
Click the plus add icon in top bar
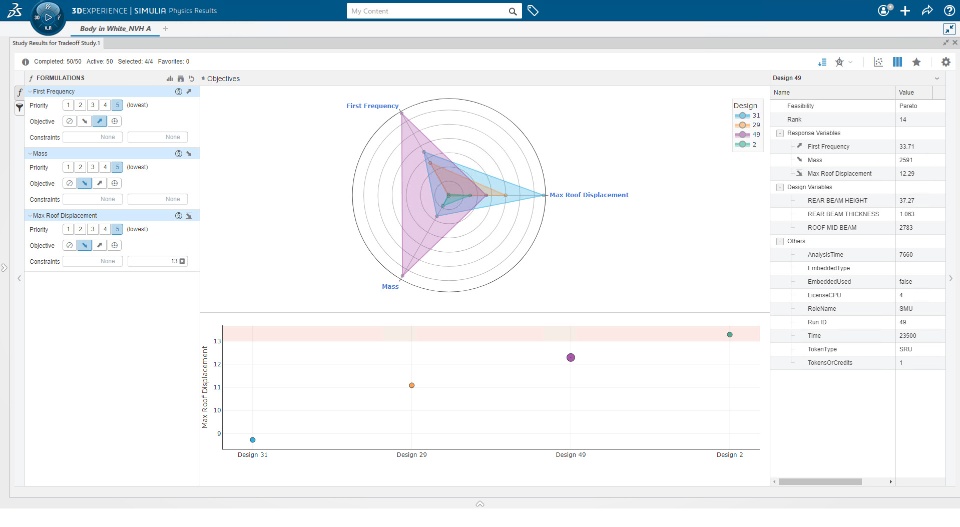coord(905,10)
